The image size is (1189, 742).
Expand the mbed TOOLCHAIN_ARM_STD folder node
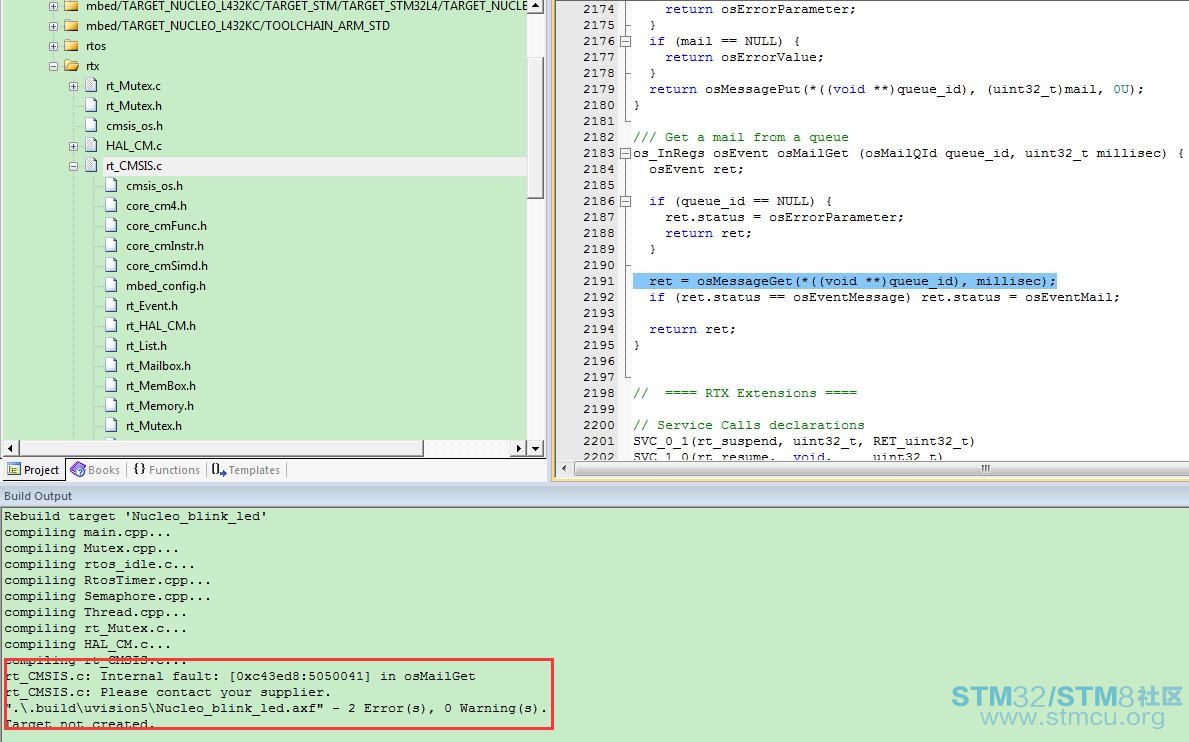click(x=53, y=26)
